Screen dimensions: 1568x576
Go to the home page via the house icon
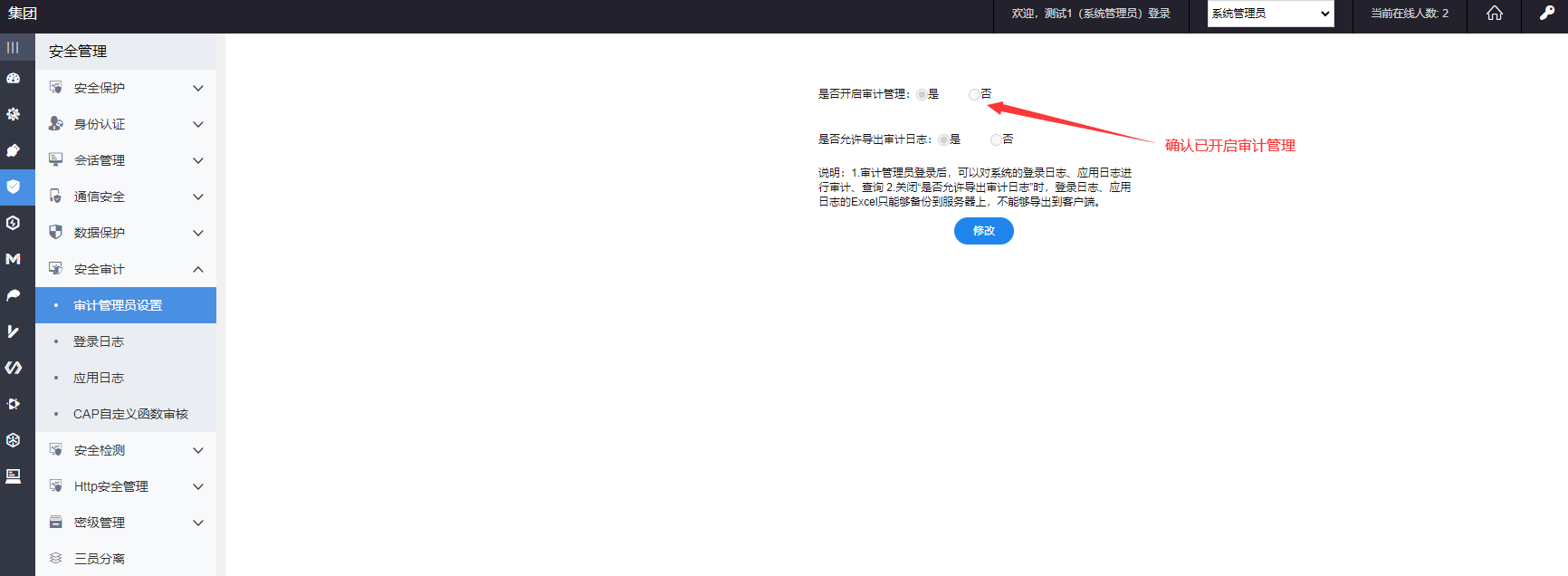[1495, 13]
